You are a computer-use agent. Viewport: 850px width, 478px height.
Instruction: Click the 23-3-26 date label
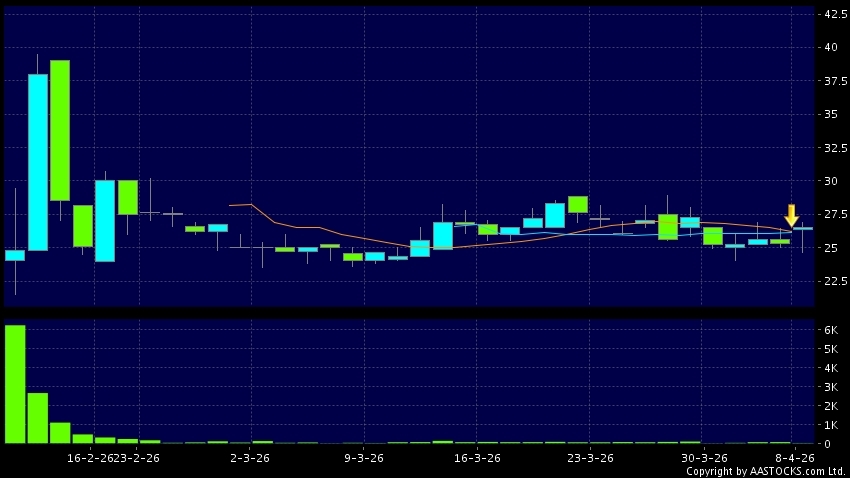click(590, 457)
